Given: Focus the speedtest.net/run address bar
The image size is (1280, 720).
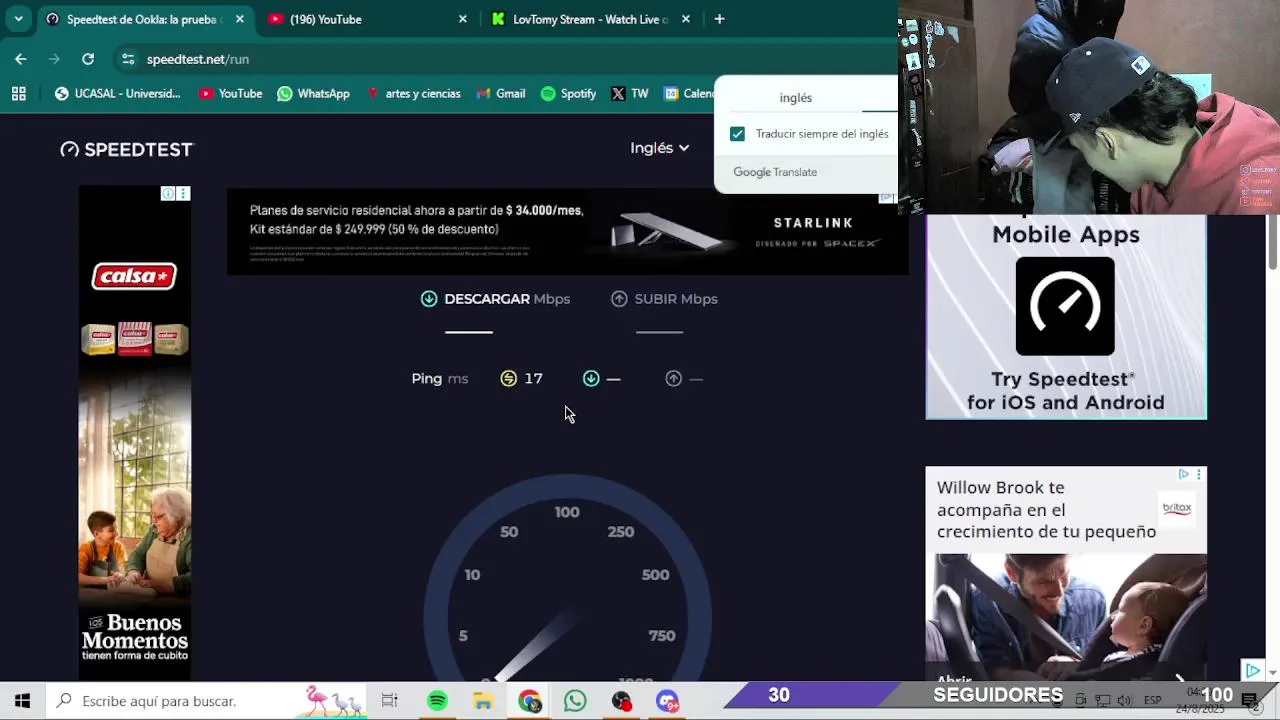Looking at the screenshot, I should click(500, 59).
